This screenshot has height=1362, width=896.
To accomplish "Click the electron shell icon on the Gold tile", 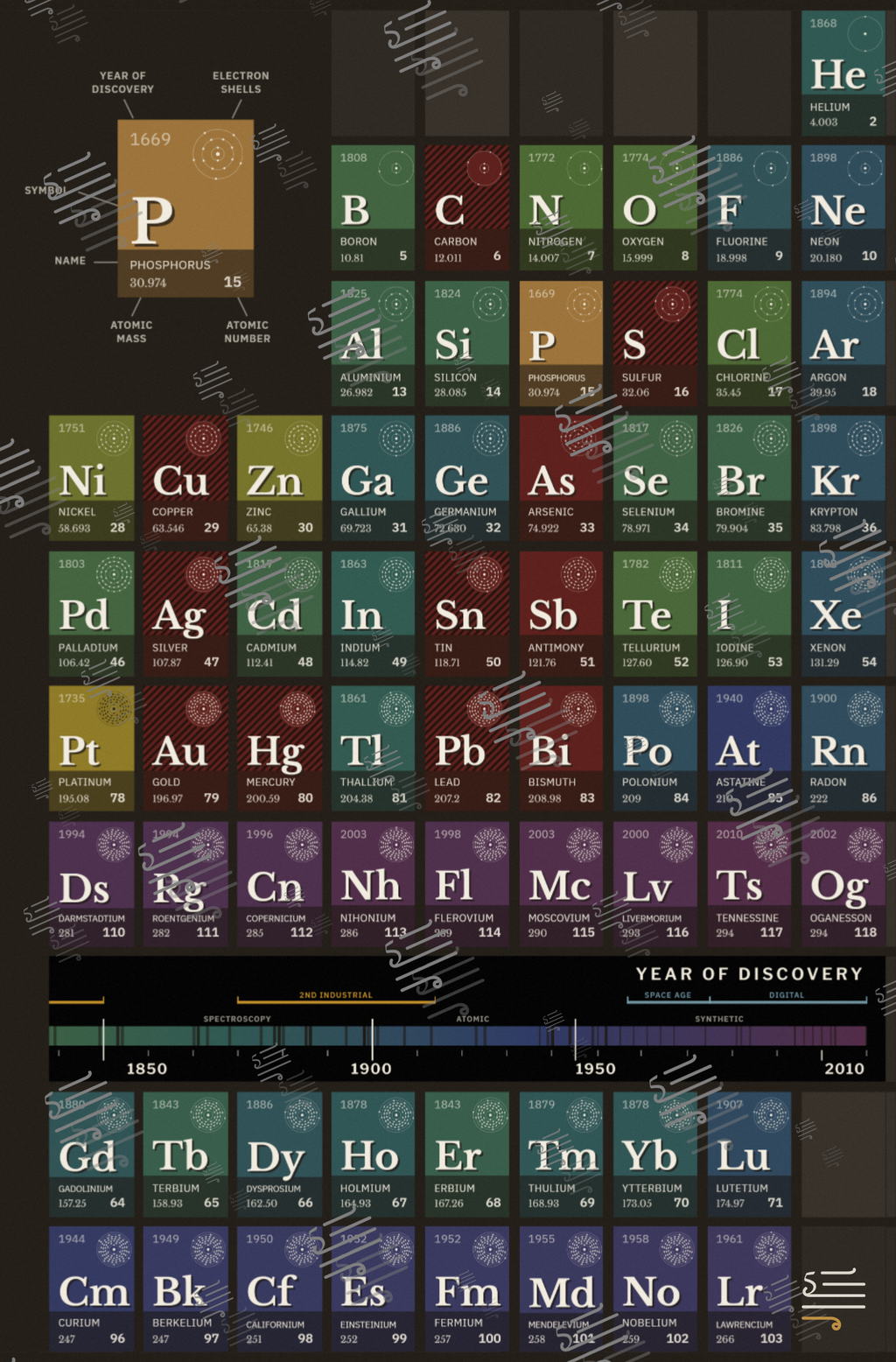I will 203,710.
